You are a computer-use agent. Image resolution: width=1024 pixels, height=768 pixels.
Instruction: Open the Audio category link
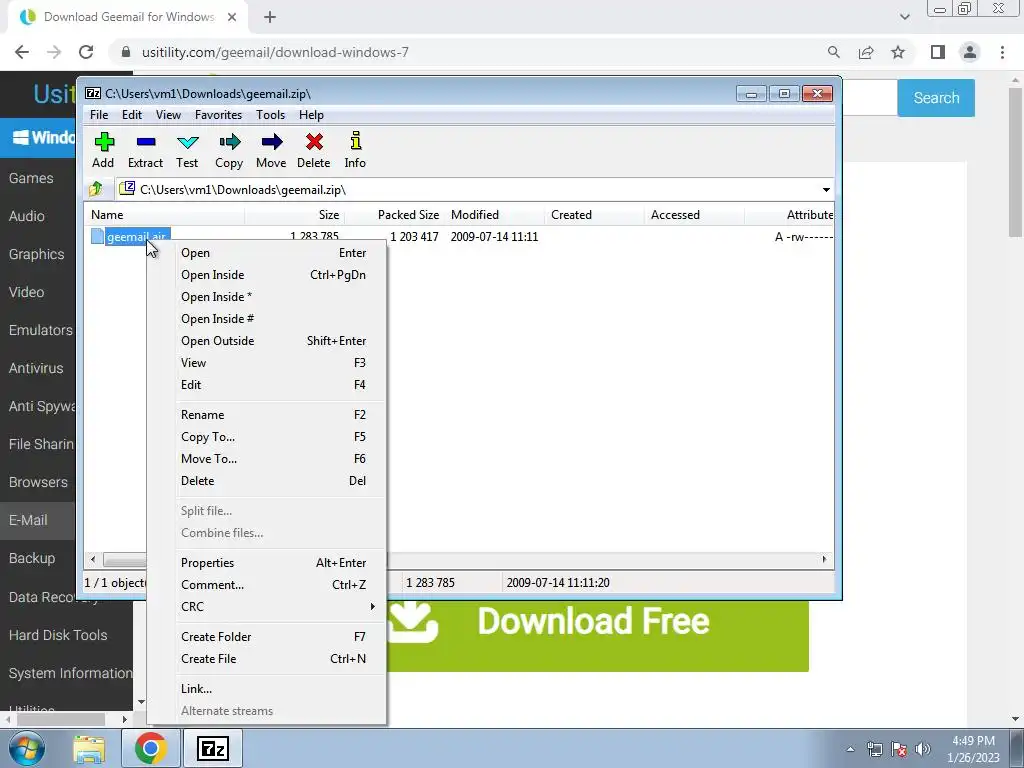tap(27, 216)
